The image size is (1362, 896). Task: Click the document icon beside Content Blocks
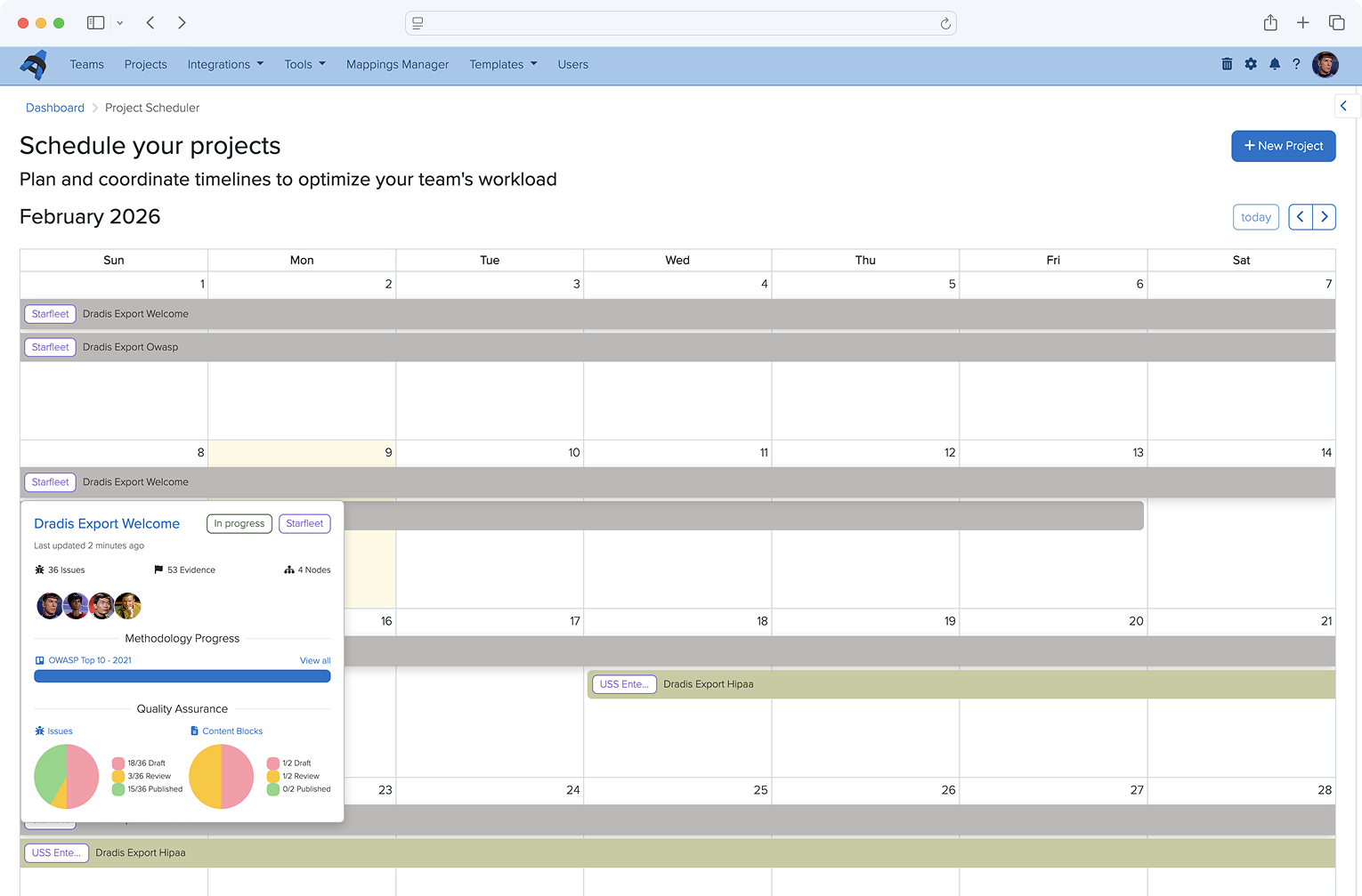(x=193, y=731)
